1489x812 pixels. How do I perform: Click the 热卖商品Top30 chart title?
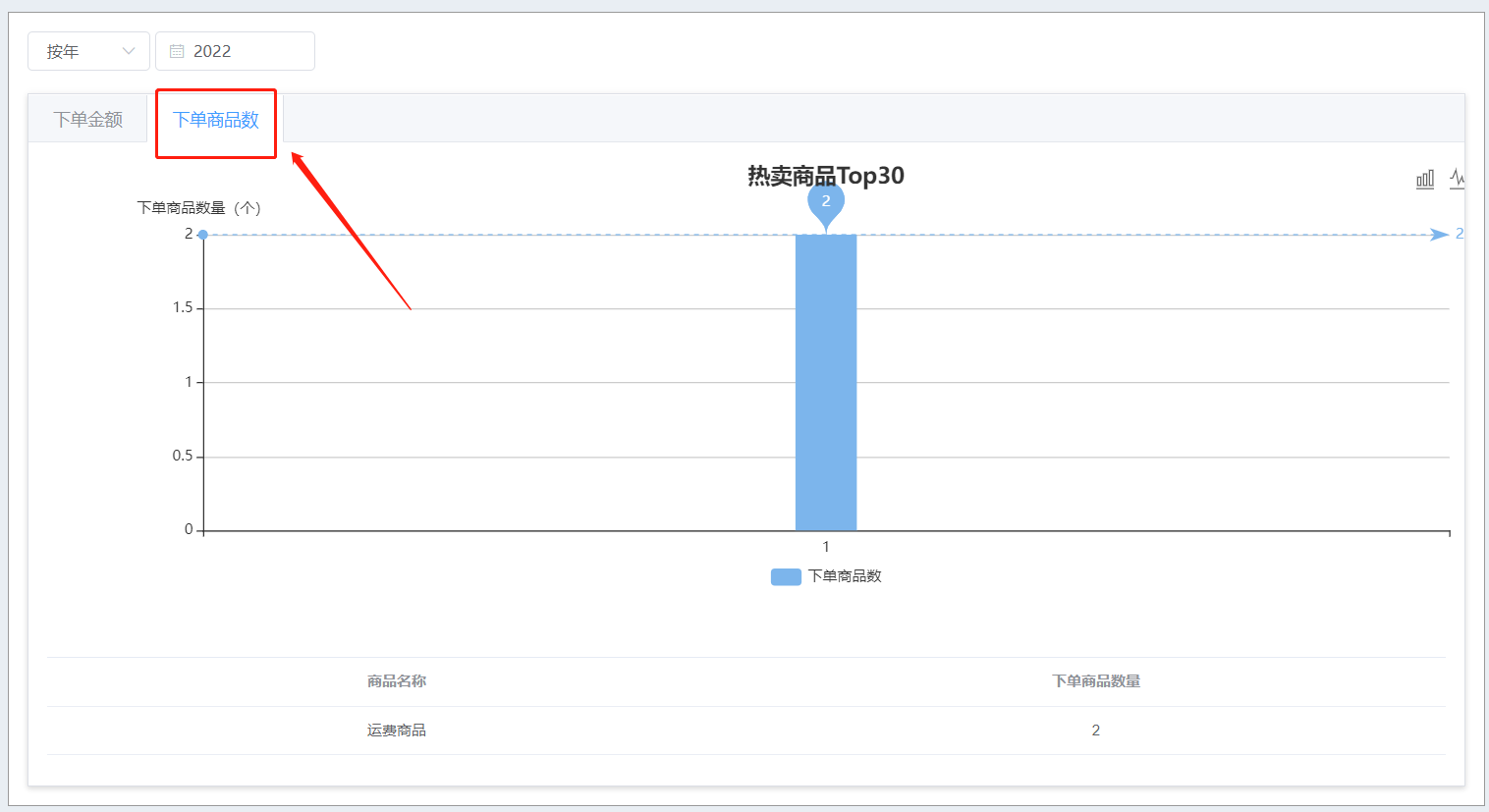[x=826, y=176]
